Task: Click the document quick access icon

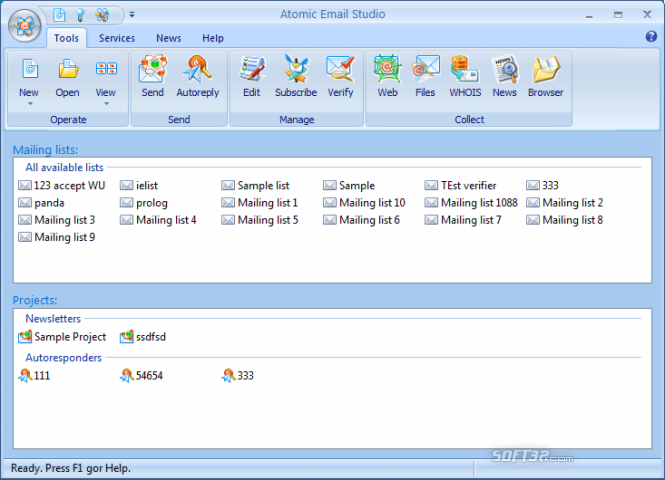Action: click(59, 15)
